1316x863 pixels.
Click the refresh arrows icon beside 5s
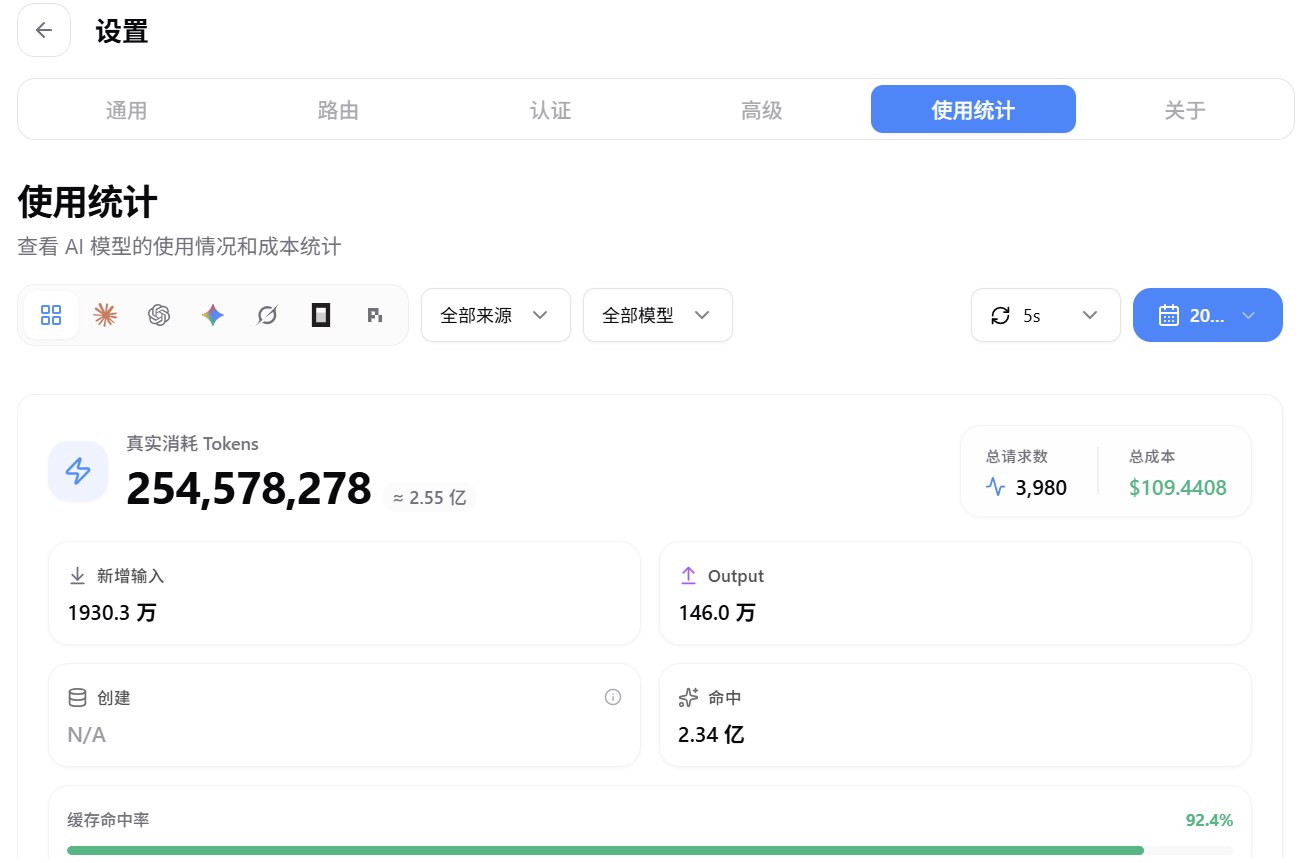tap(1000, 315)
